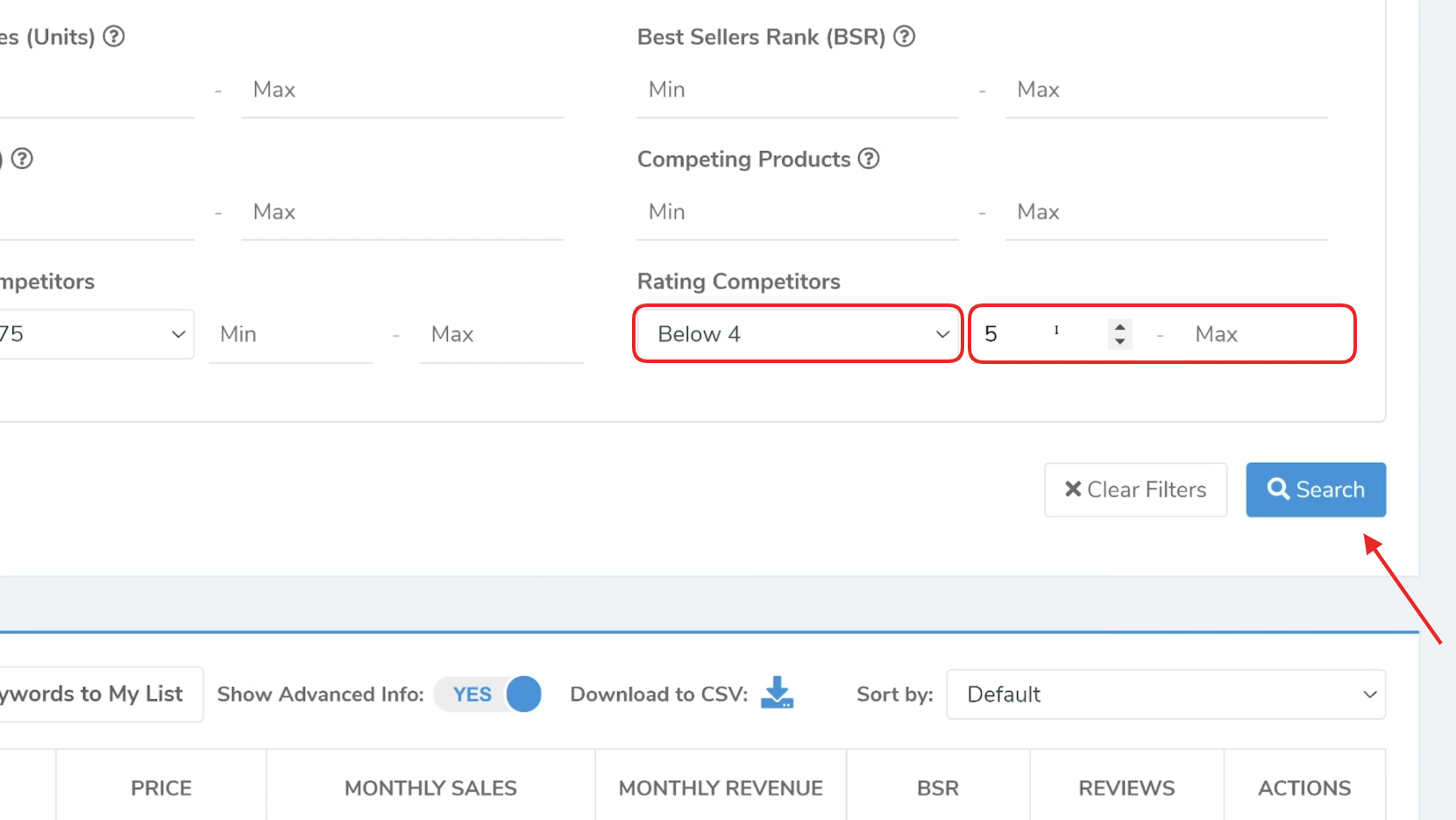
Task: Click the help icon on the left edge
Action: point(23,159)
